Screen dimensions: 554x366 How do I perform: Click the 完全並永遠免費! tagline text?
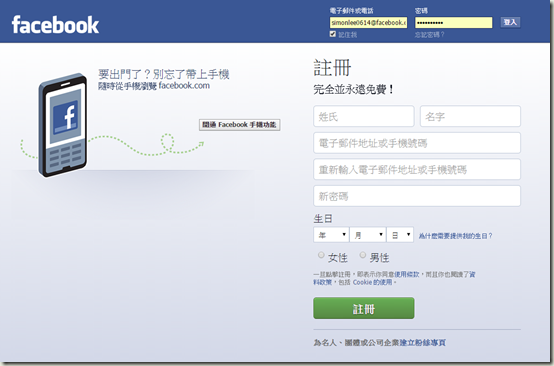click(x=354, y=90)
